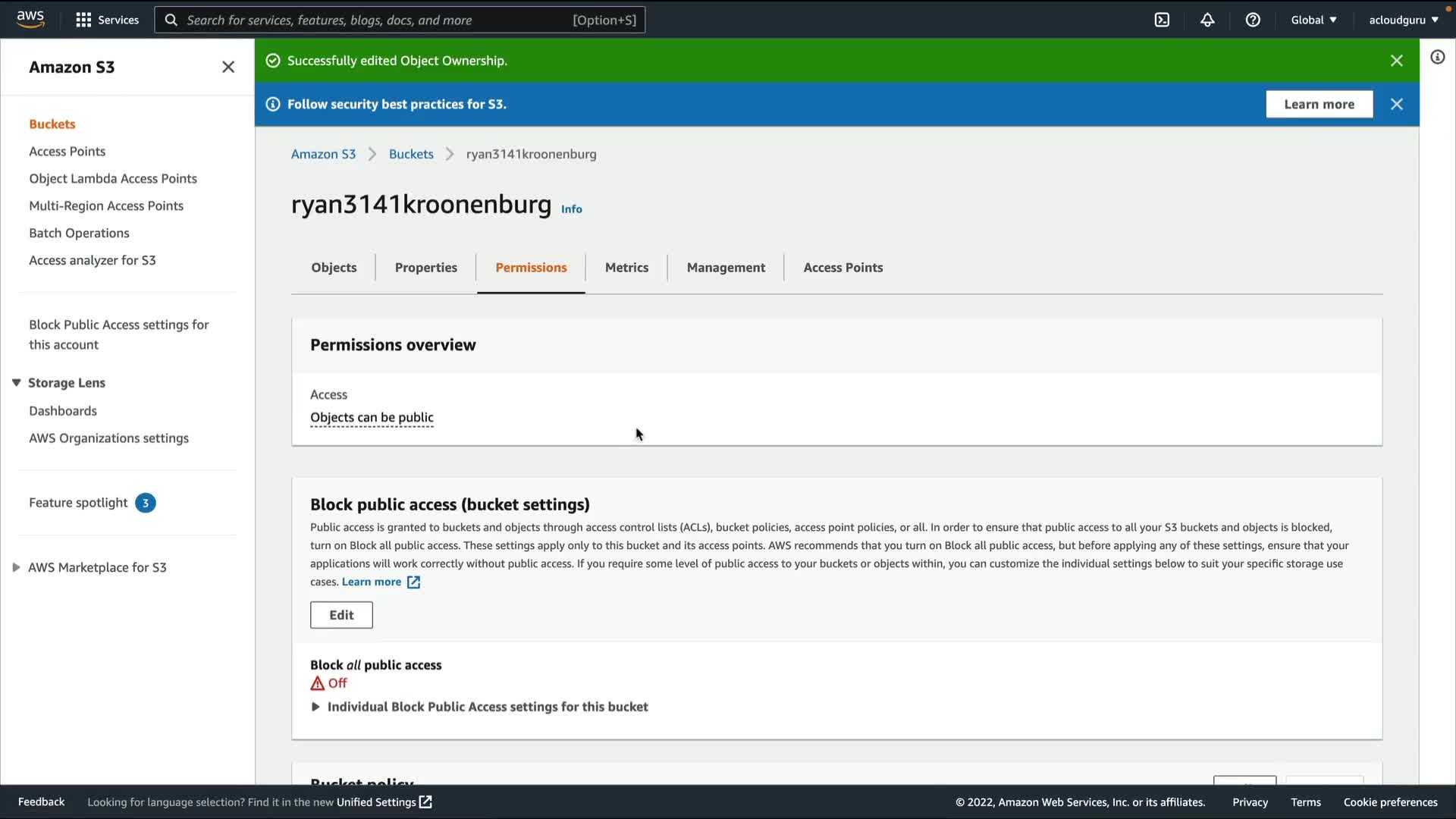Dismiss the green success banner
This screenshot has width=1456, height=819.
tap(1396, 61)
